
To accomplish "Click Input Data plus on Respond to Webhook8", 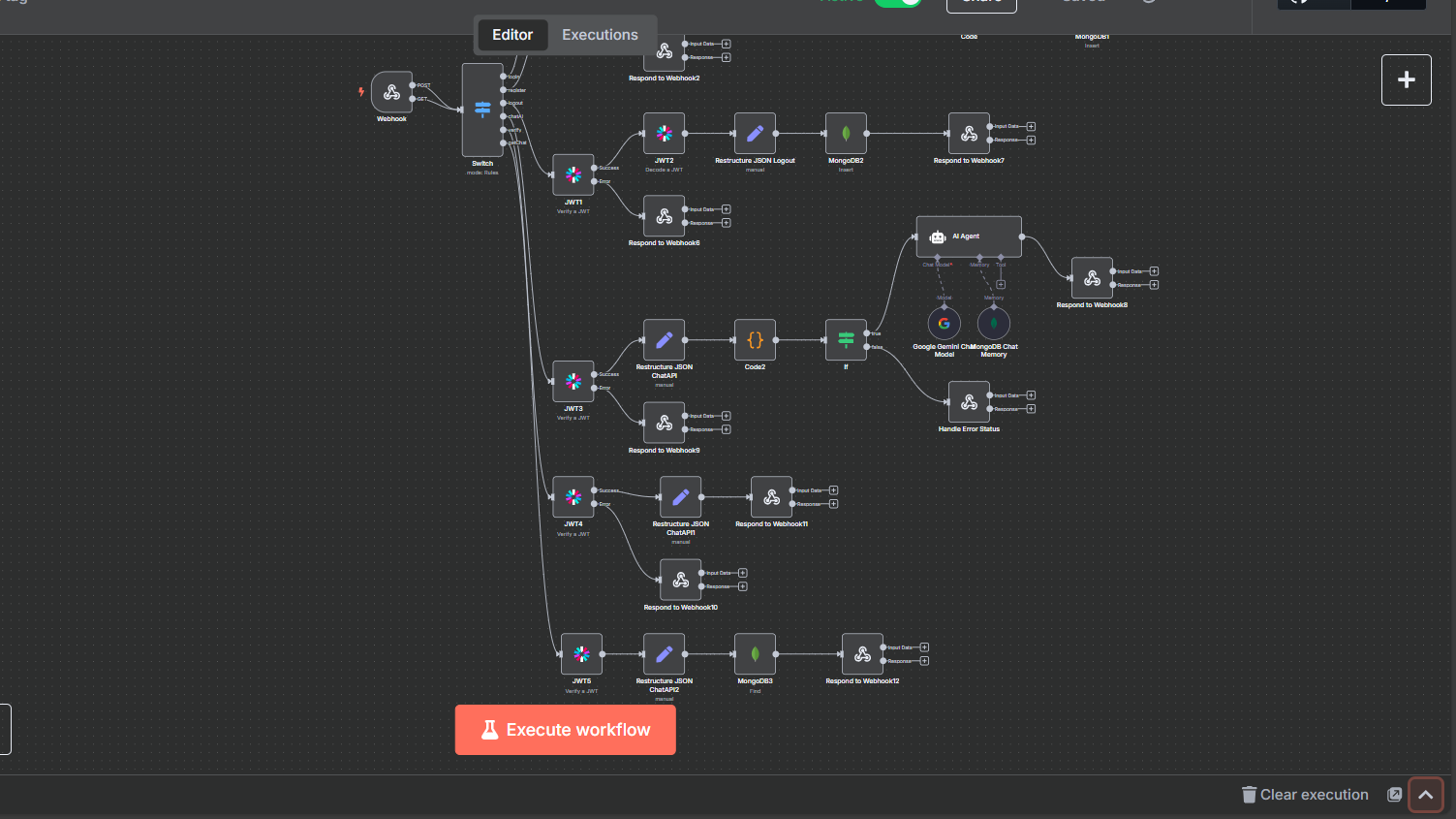I will (1154, 271).
